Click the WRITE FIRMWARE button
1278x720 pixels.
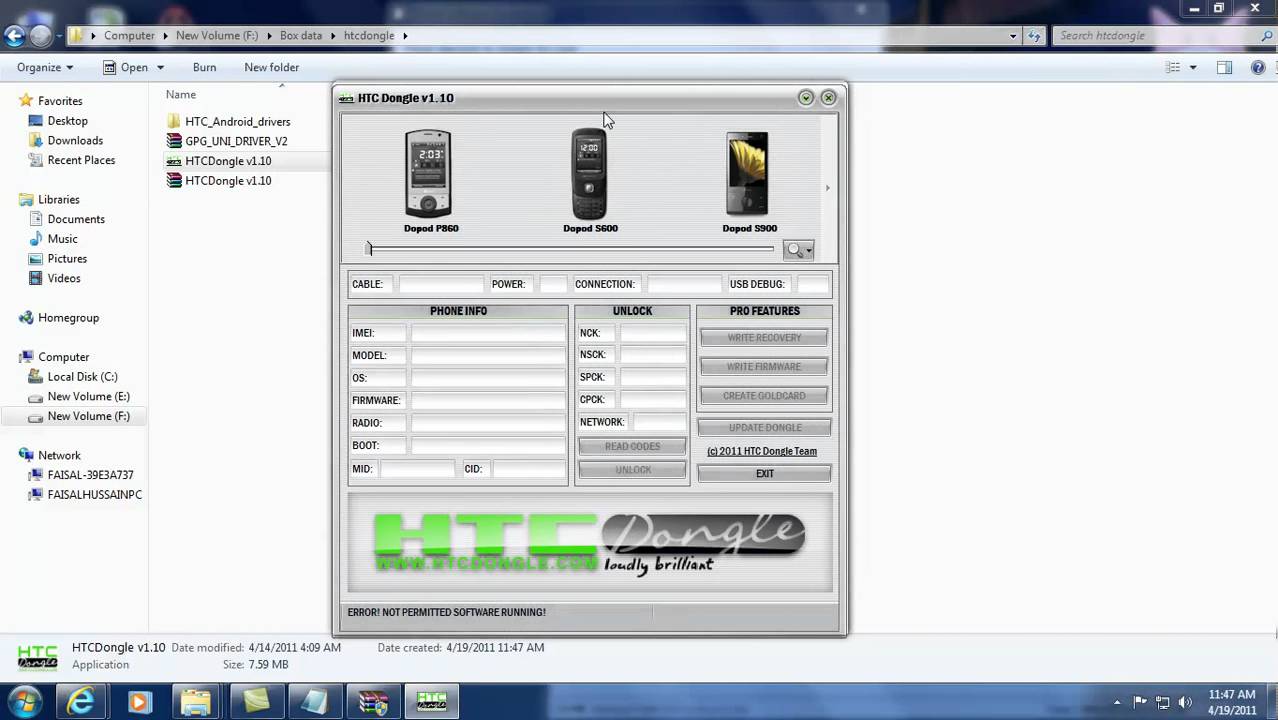point(764,367)
